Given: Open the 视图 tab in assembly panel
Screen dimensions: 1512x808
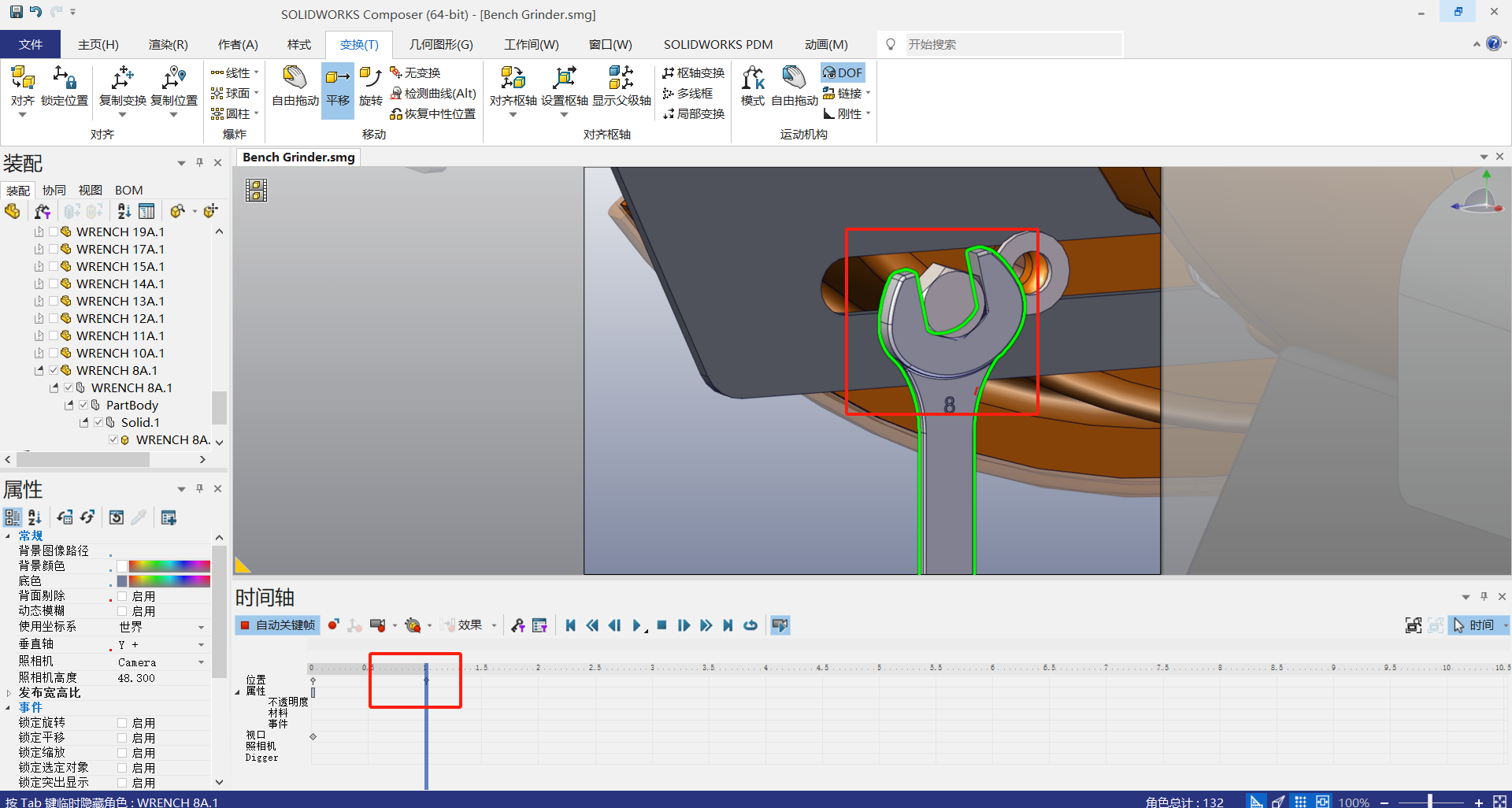Looking at the screenshot, I should point(91,190).
